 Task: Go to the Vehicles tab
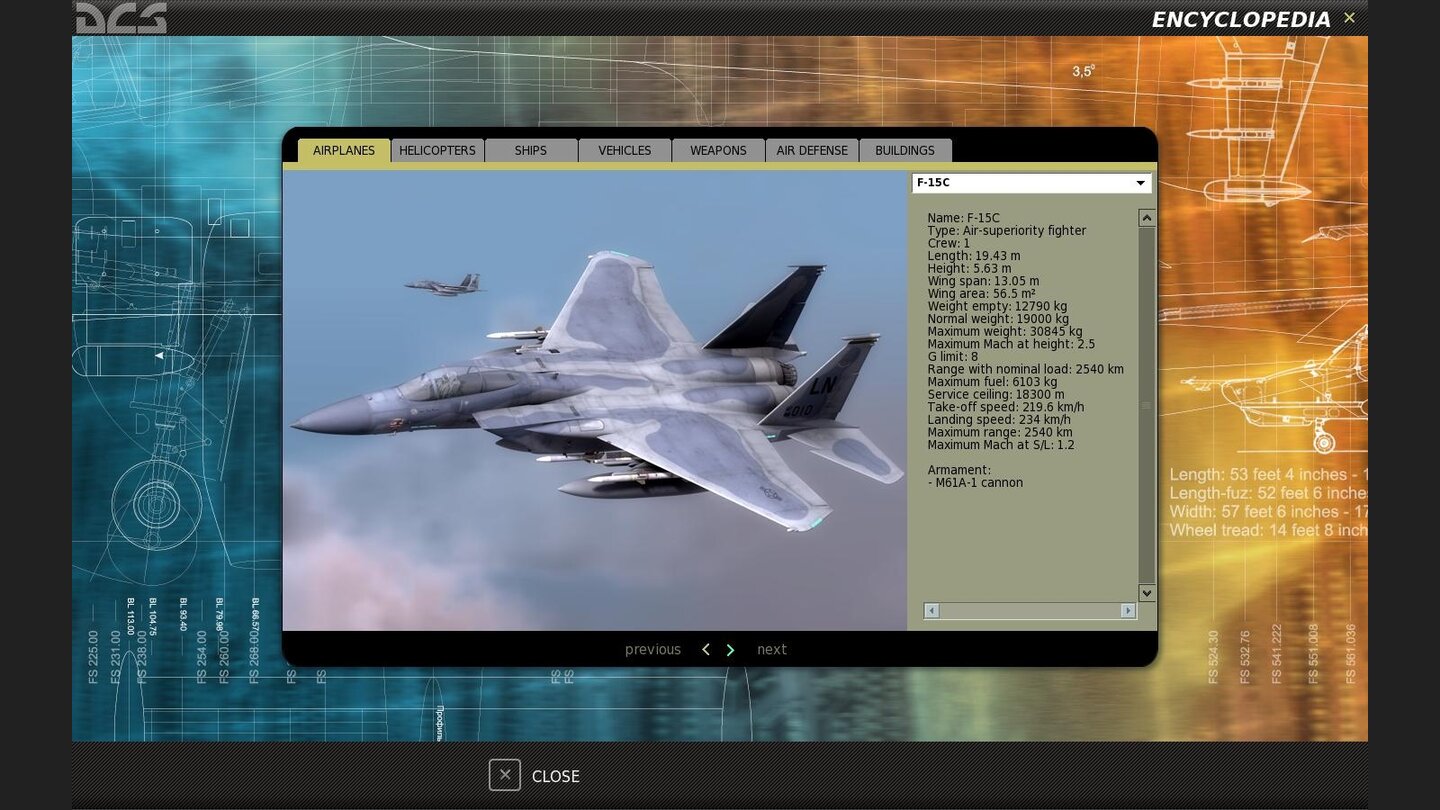coord(625,150)
